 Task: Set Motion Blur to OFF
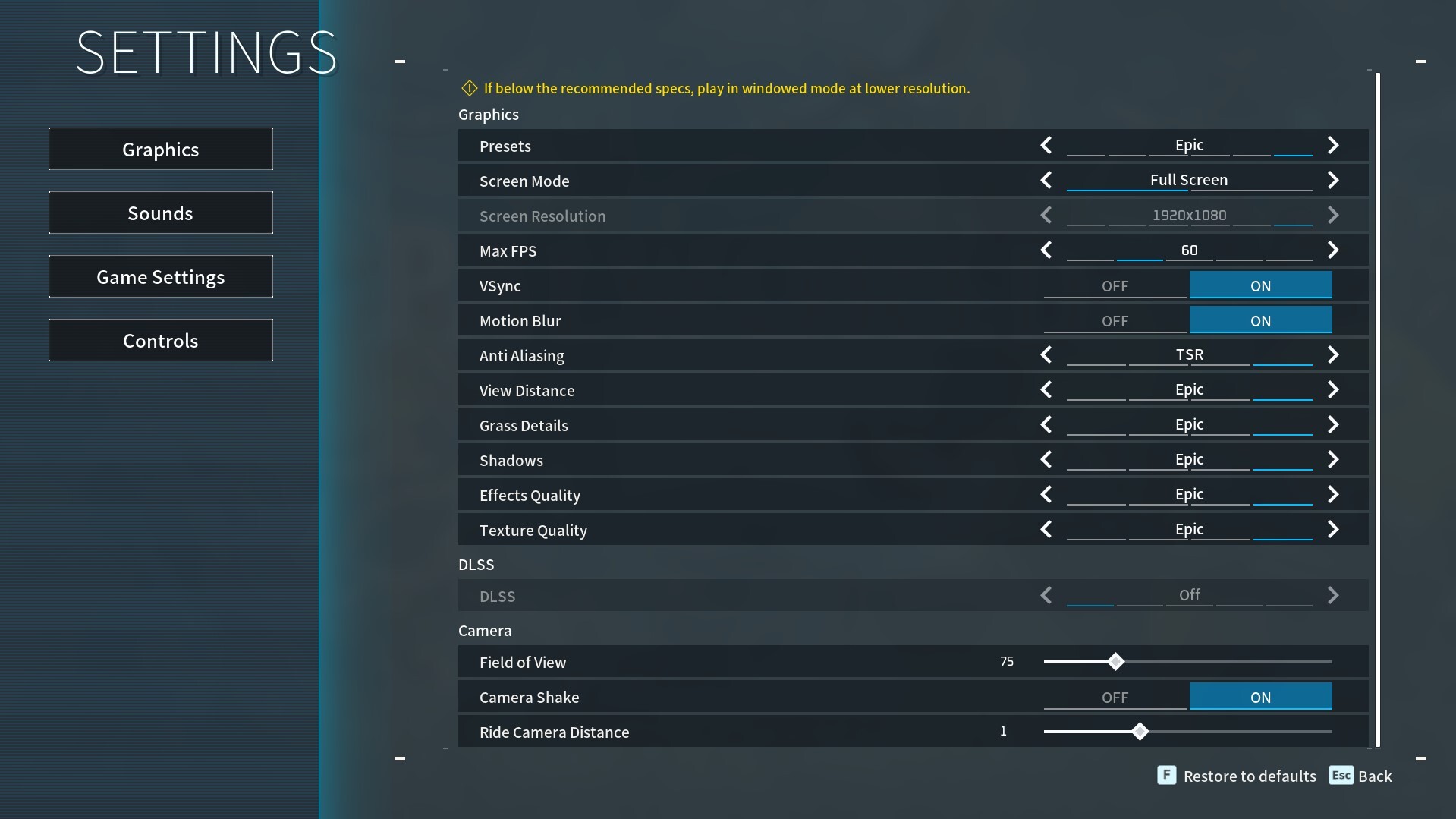tap(1115, 320)
